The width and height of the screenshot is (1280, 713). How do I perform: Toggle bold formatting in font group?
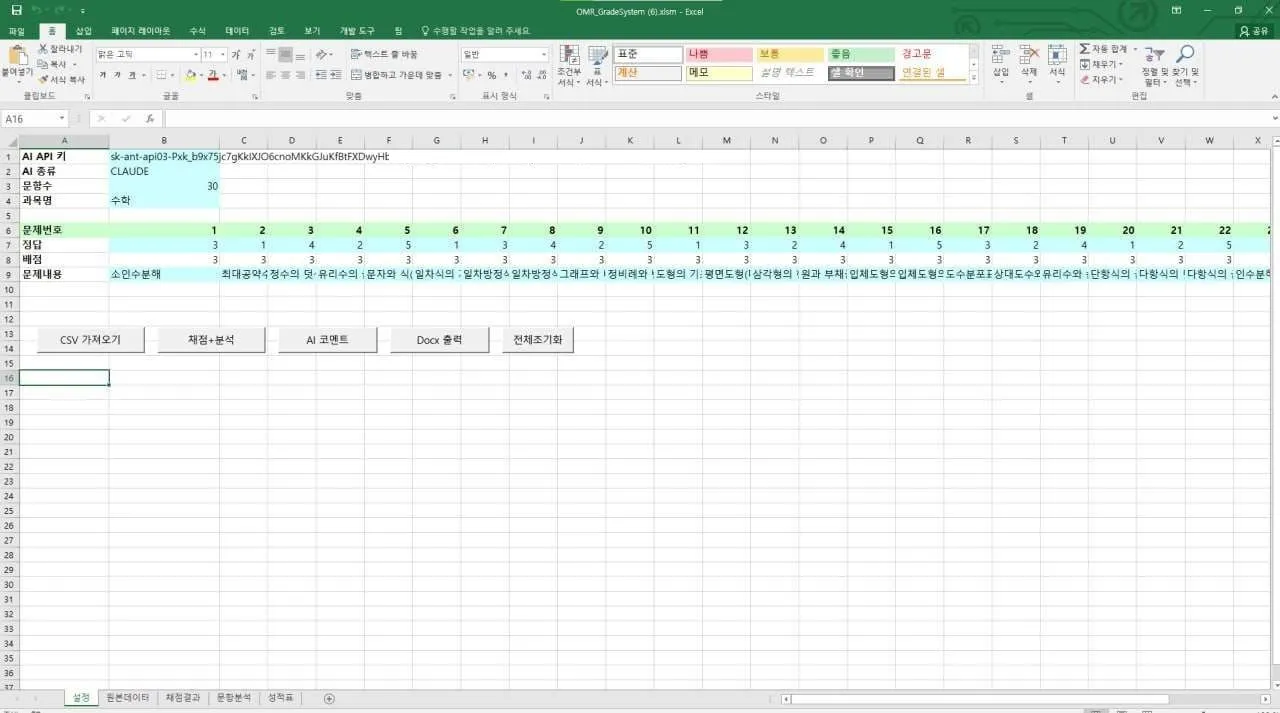(102, 75)
